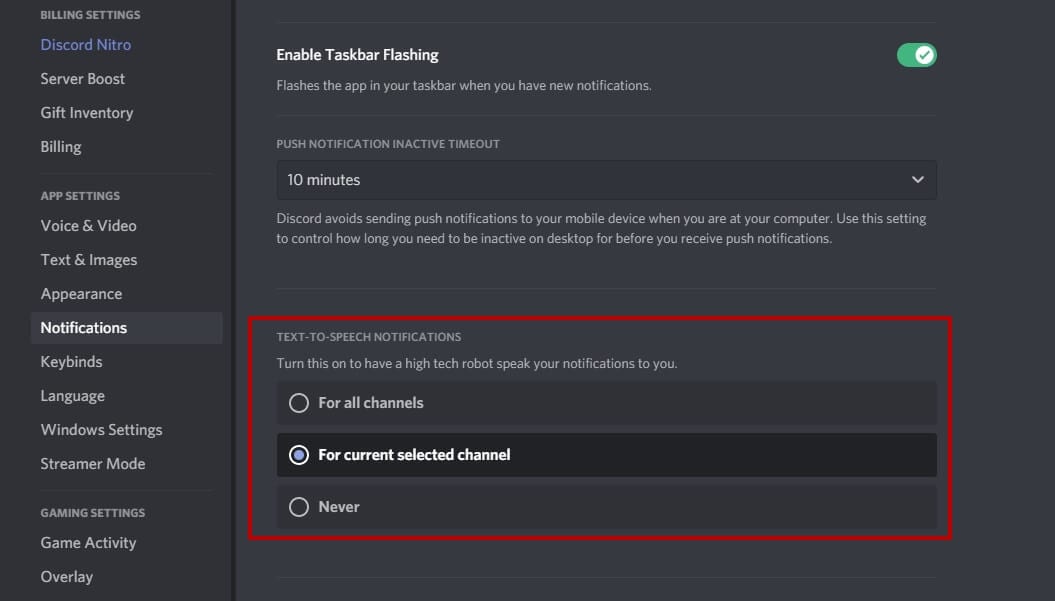Go to Appearance settings

click(81, 294)
